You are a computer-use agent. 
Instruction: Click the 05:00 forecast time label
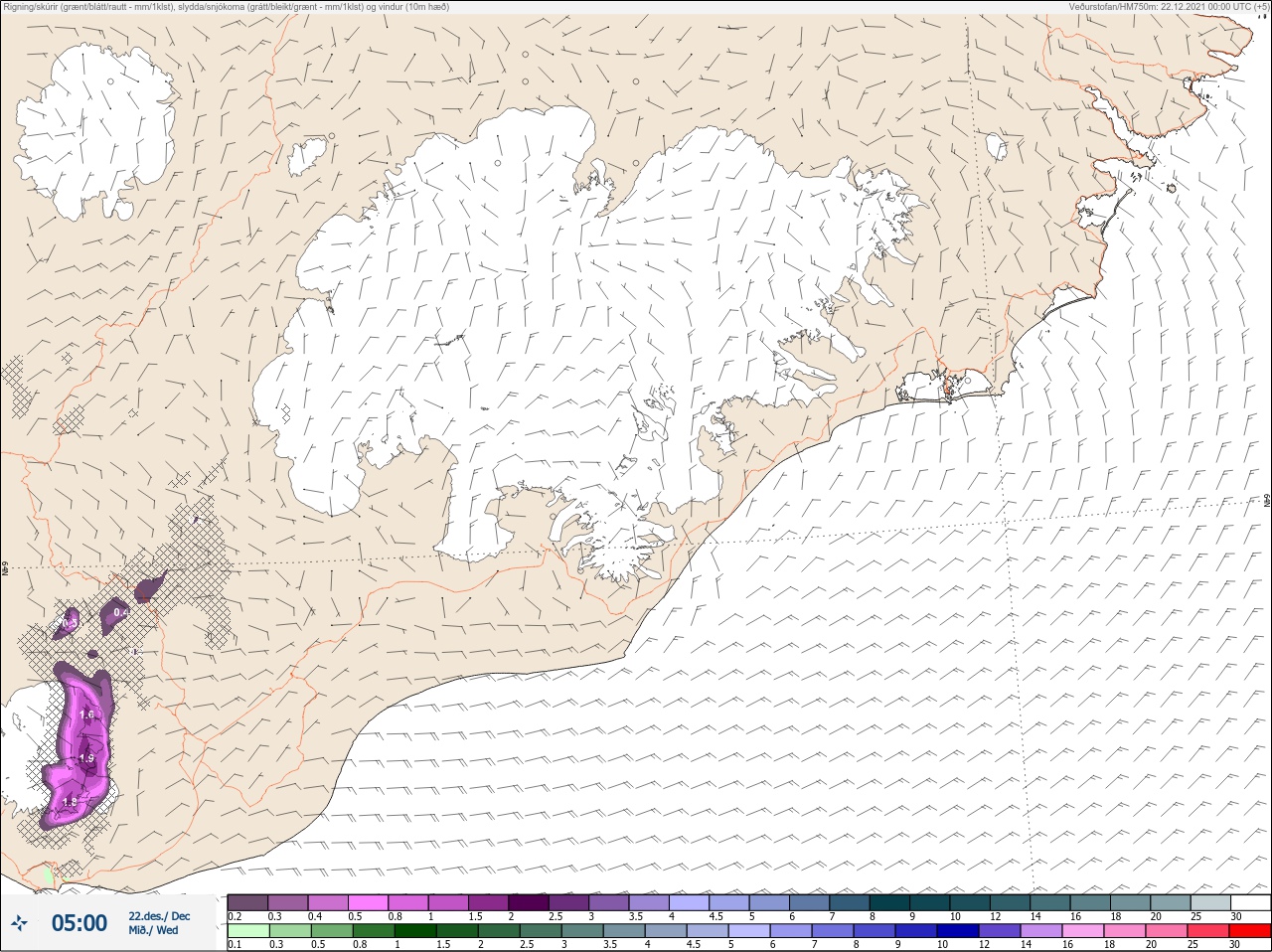[x=79, y=923]
